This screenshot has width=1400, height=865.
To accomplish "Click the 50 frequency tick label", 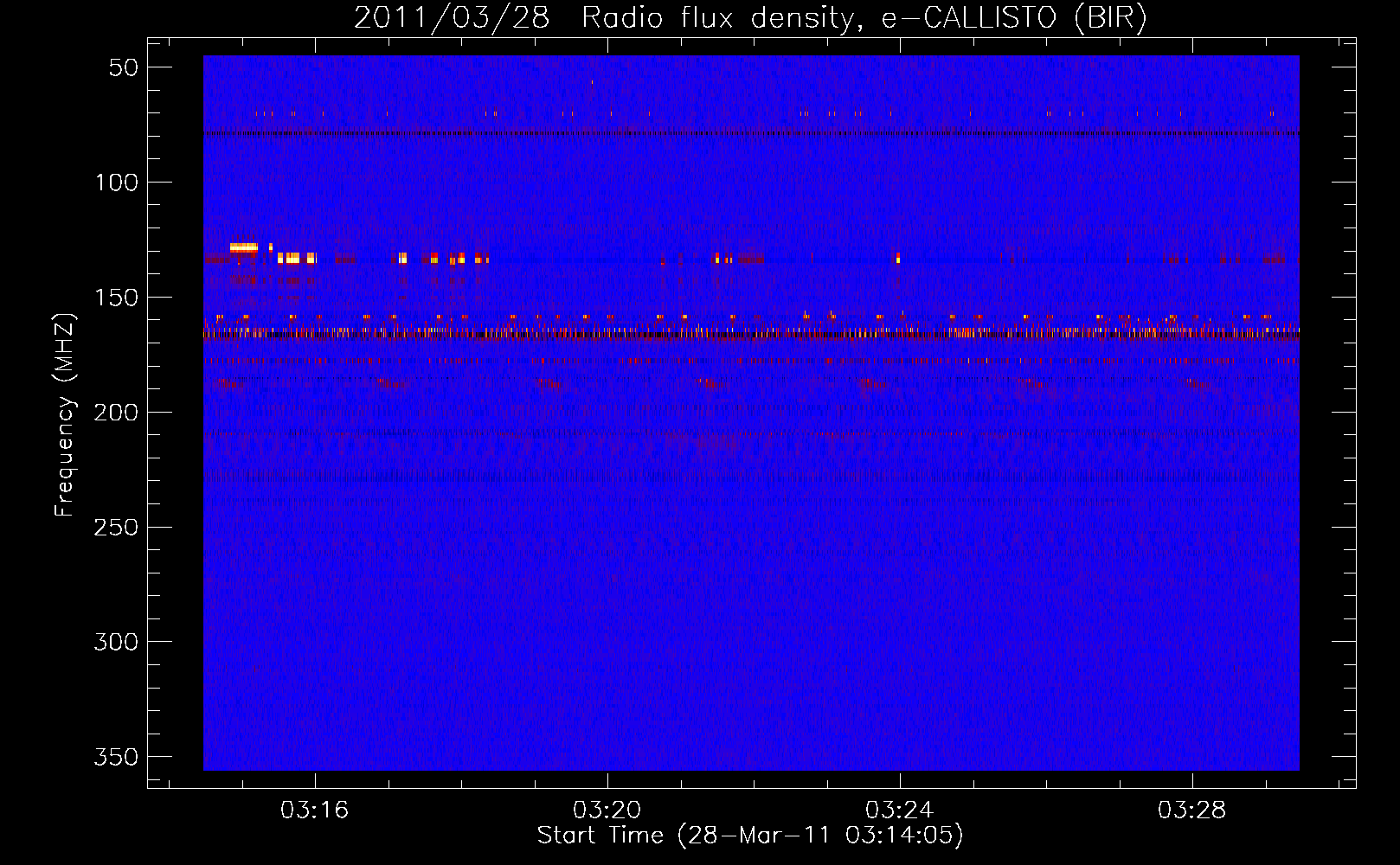I will [x=124, y=68].
